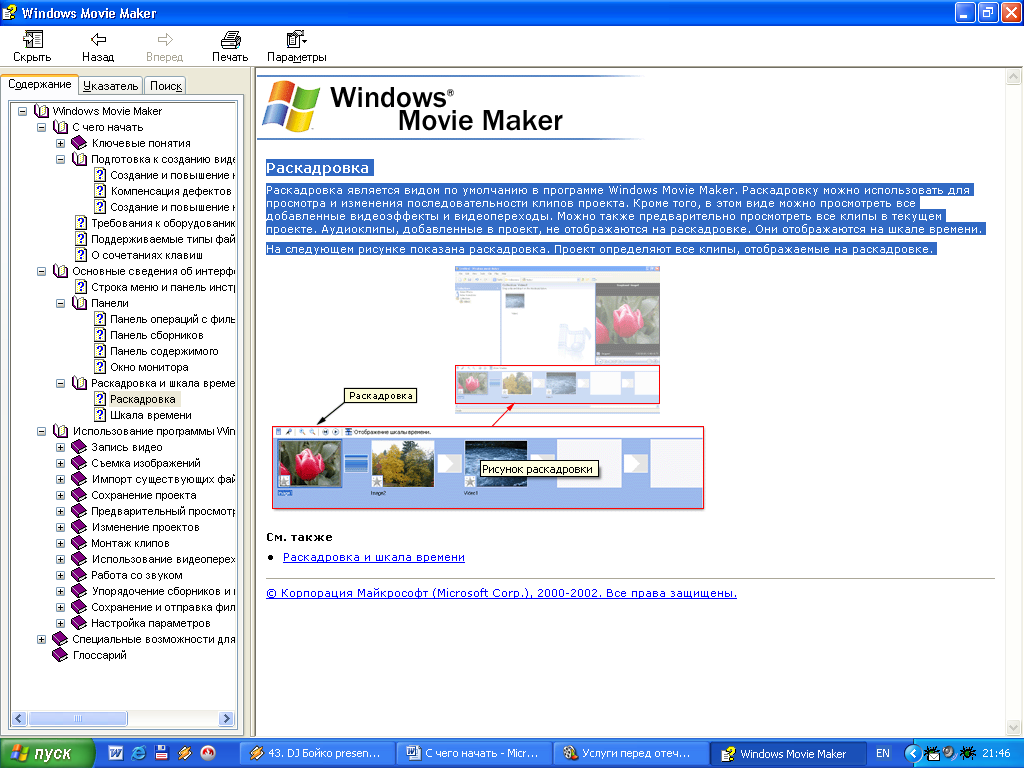
Task: Click the question page icon for Панель сборников
Action: pos(100,335)
